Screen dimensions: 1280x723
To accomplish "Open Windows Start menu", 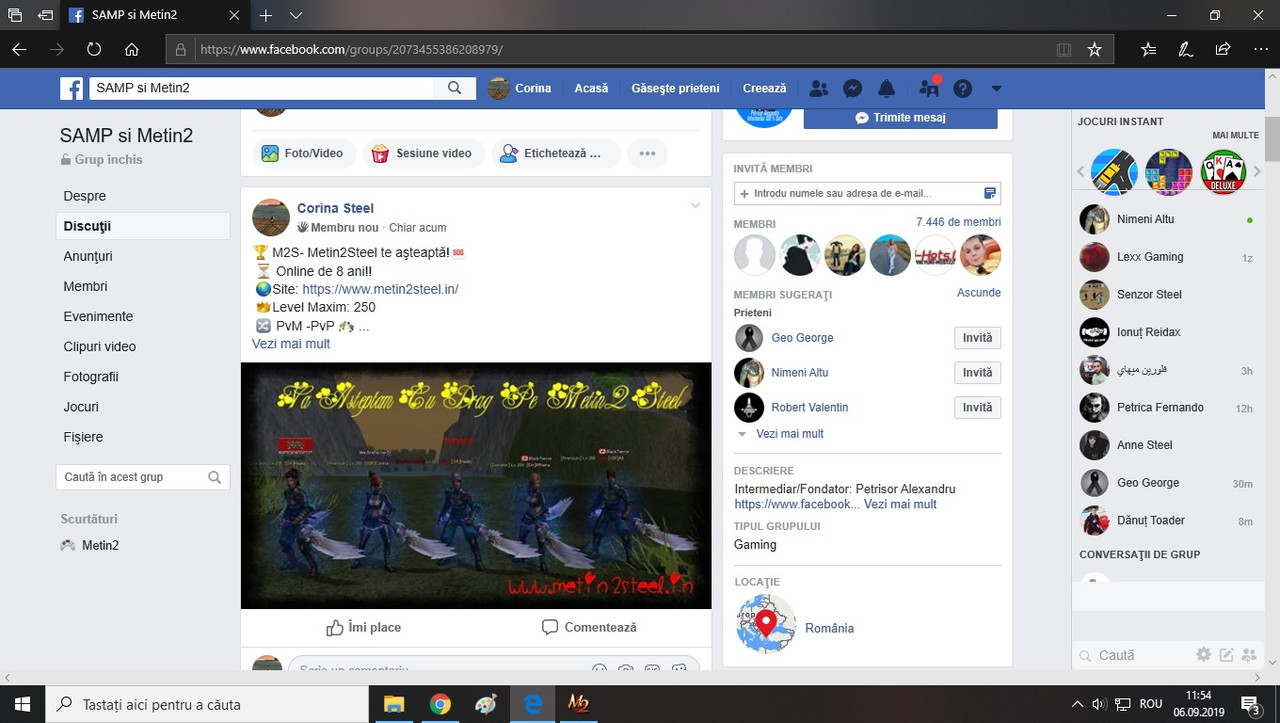I will click(22, 704).
